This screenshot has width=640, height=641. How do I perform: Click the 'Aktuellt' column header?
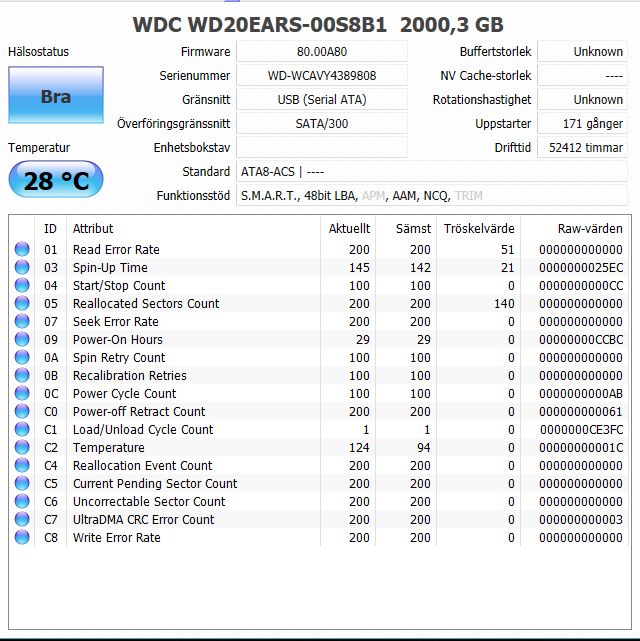coord(349,229)
